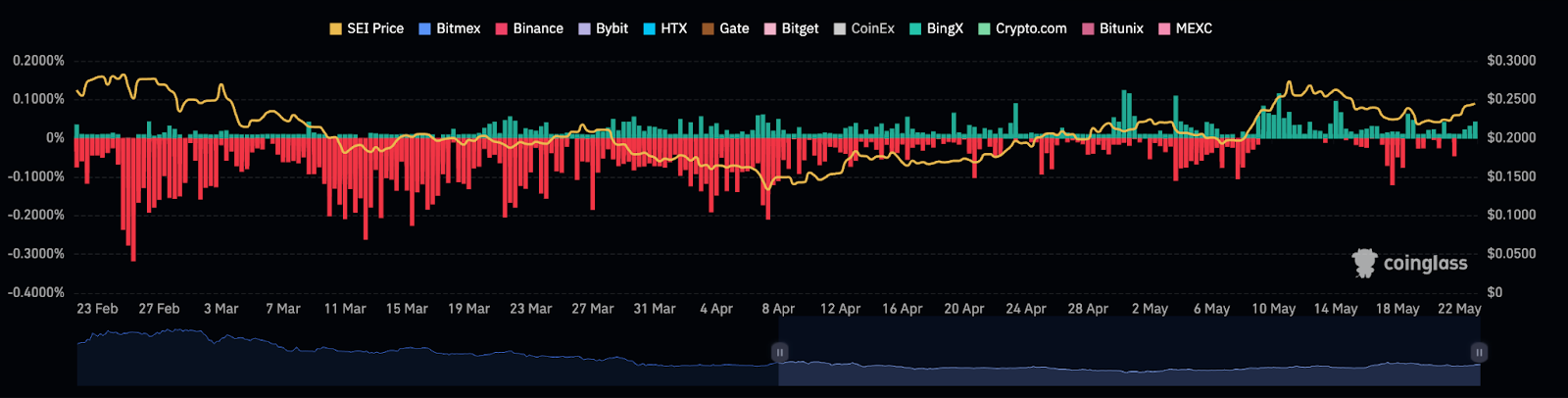Viewport: 1568px width, 398px height.
Task: Click the 12 Apr date axis label
Action: click(x=840, y=309)
